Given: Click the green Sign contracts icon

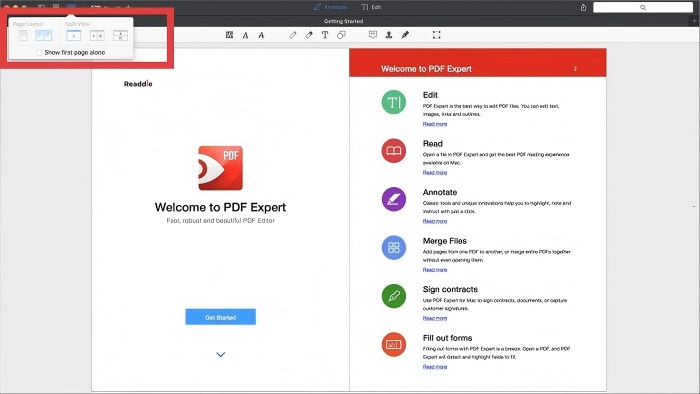Looking at the screenshot, I should 394,296.
